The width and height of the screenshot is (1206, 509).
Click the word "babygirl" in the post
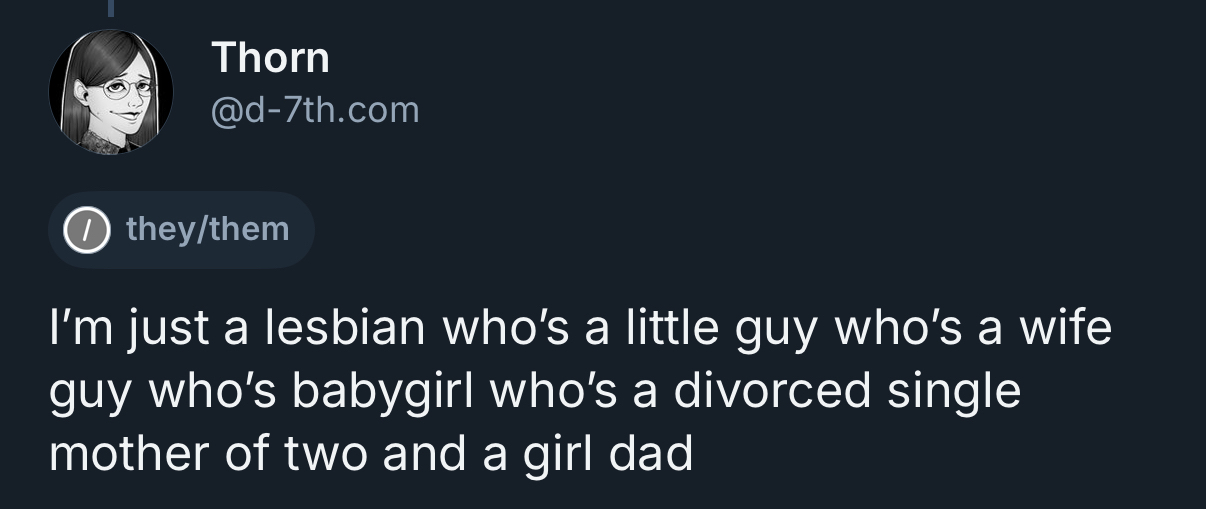tap(380, 390)
